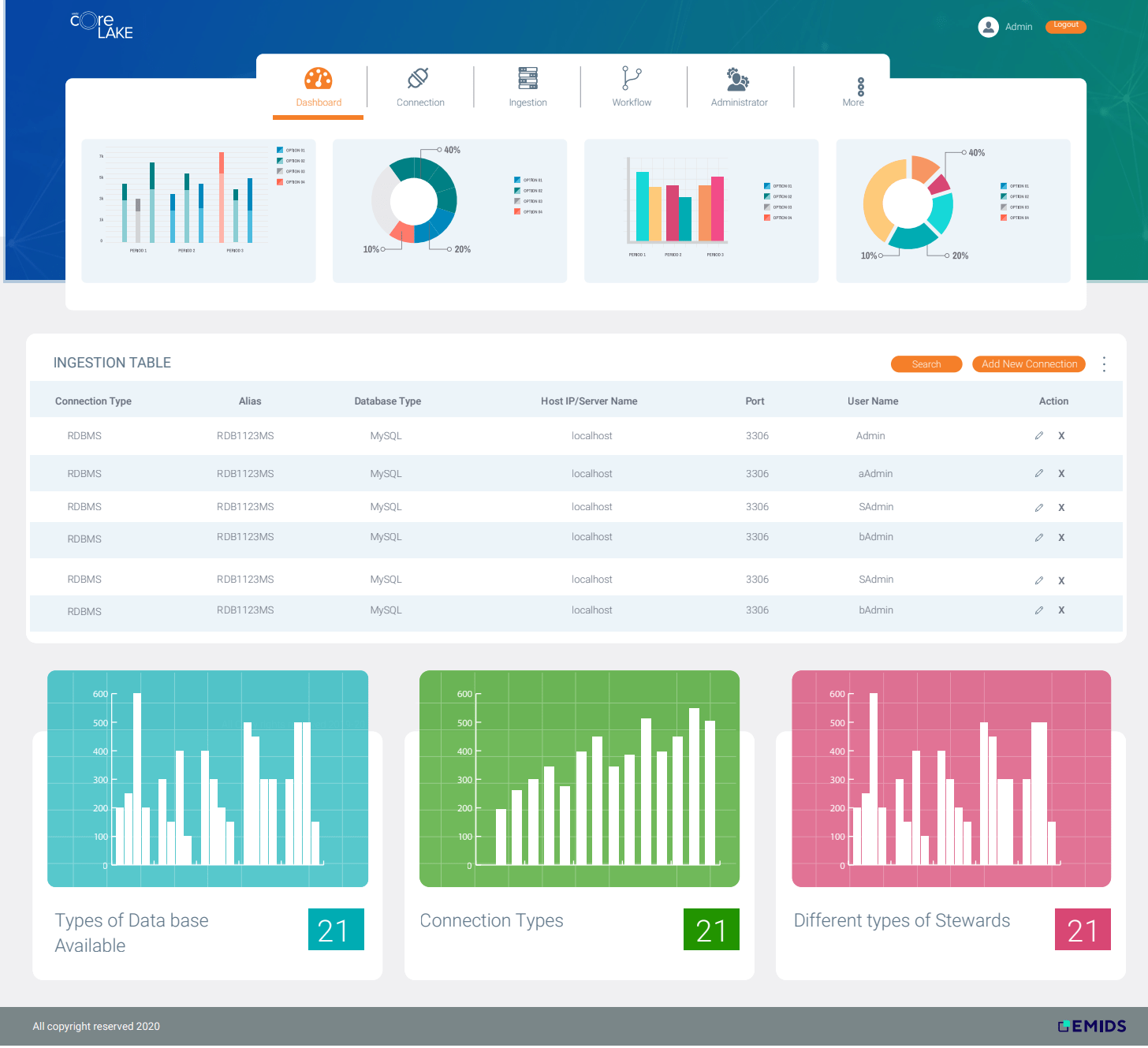1148x1048 pixels.
Task: Click the Core Lake logo
Action: 100,24
